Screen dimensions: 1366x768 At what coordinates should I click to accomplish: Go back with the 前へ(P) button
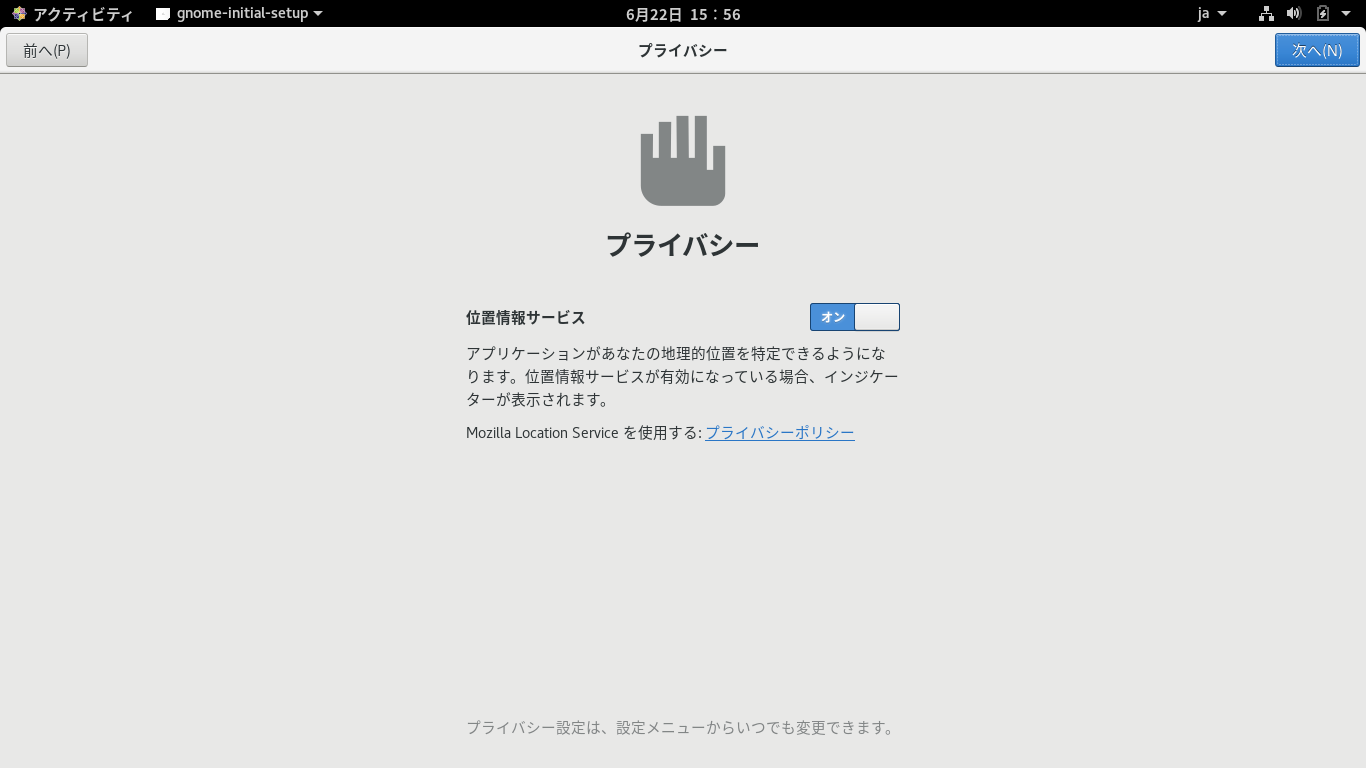47,50
